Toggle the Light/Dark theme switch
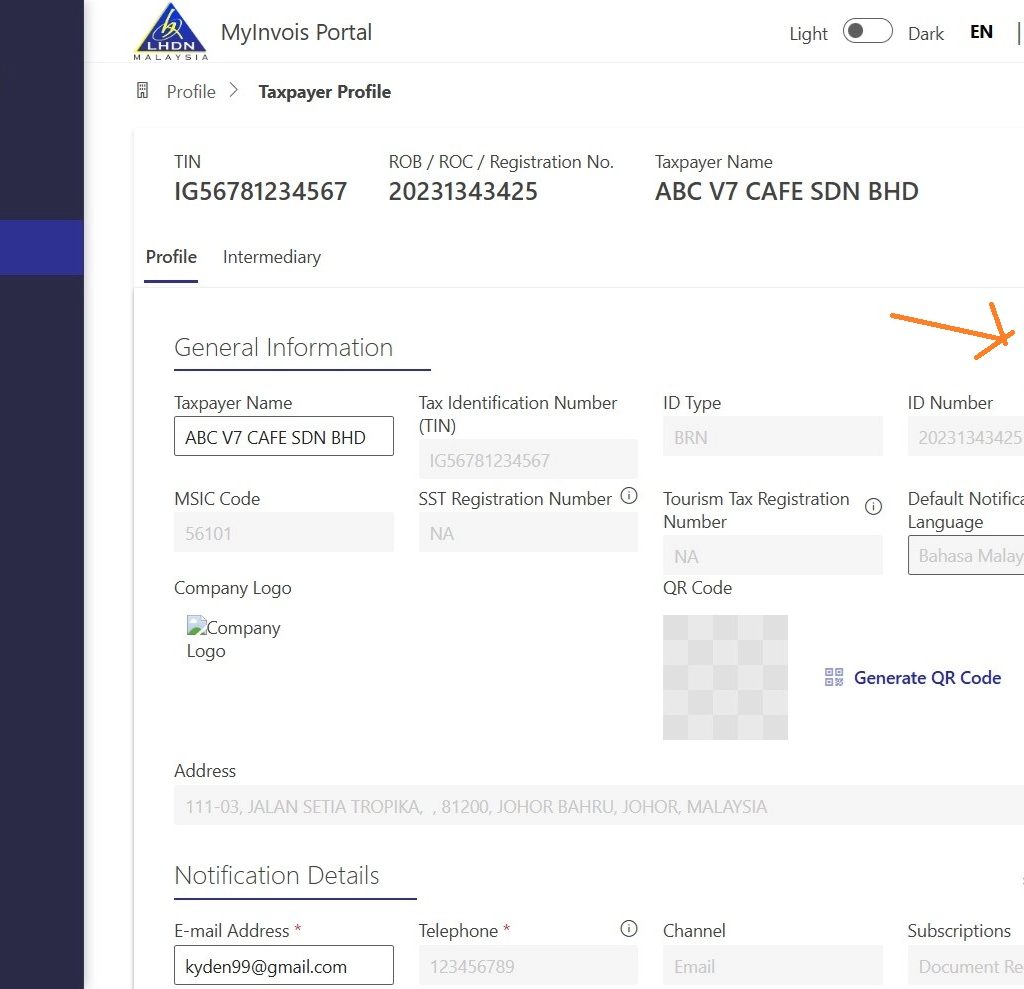Image resolution: width=1024 pixels, height=989 pixels. click(x=866, y=32)
